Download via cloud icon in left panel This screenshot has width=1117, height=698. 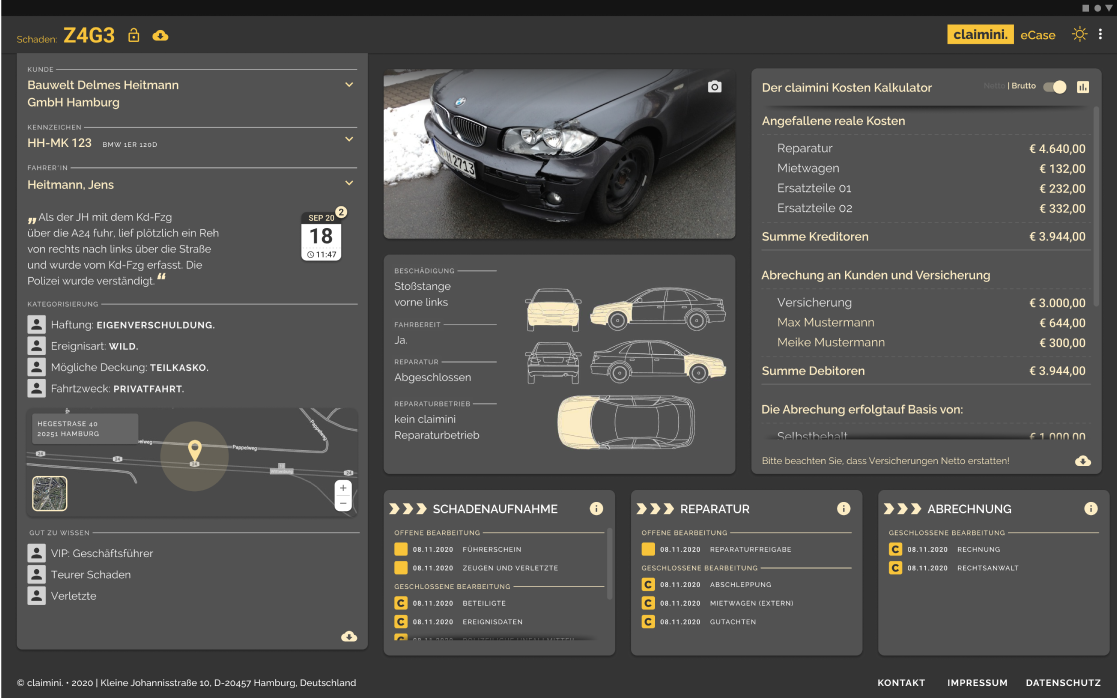click(349, 636)
